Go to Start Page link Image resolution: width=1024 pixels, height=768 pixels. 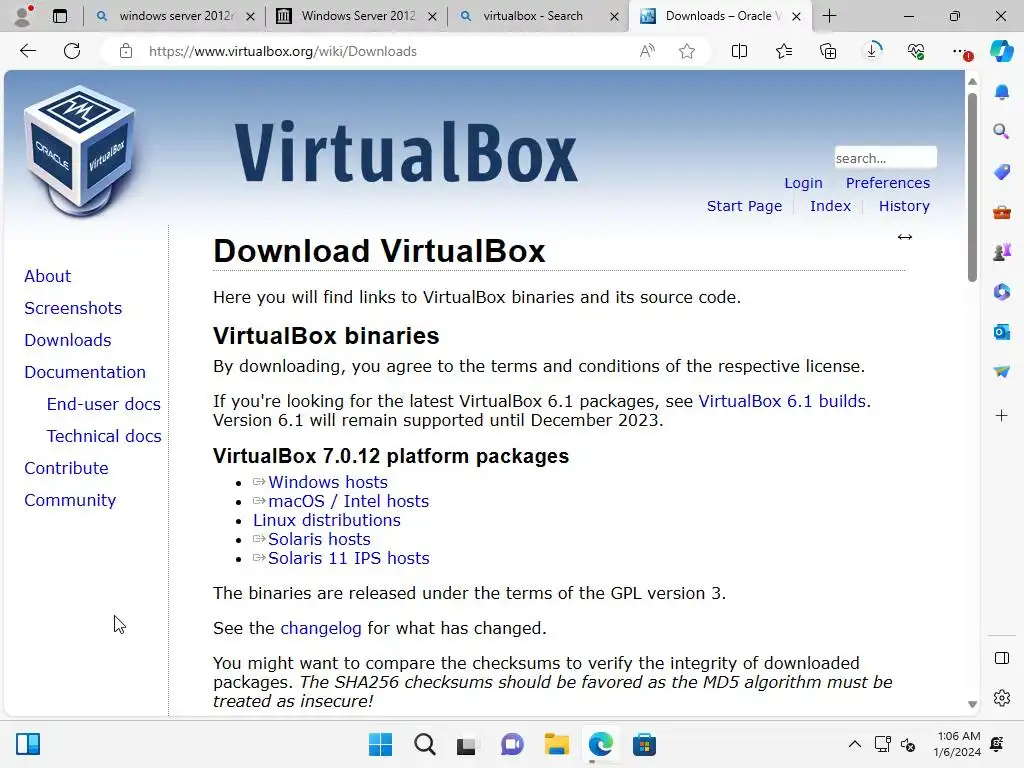click(x=744, y=206)
